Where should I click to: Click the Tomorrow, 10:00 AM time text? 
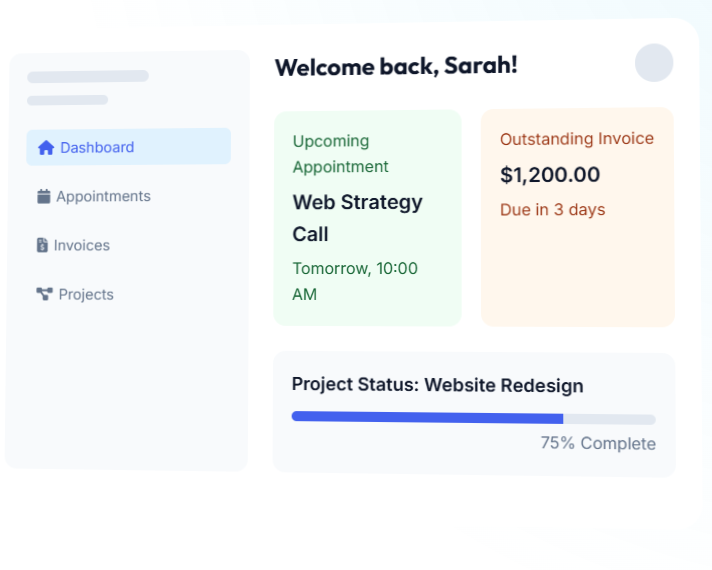(x=355, y=281)
